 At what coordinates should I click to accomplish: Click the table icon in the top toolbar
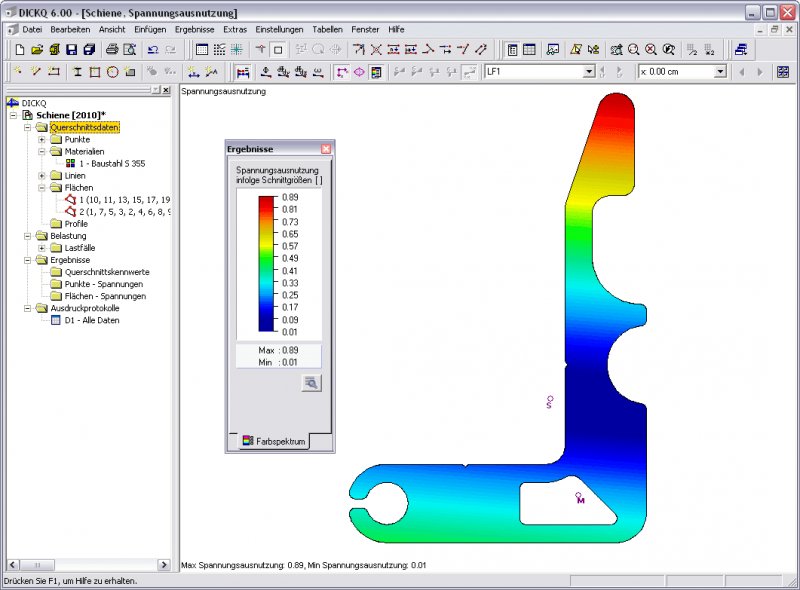pyautogui.click(x=530, y=50)
